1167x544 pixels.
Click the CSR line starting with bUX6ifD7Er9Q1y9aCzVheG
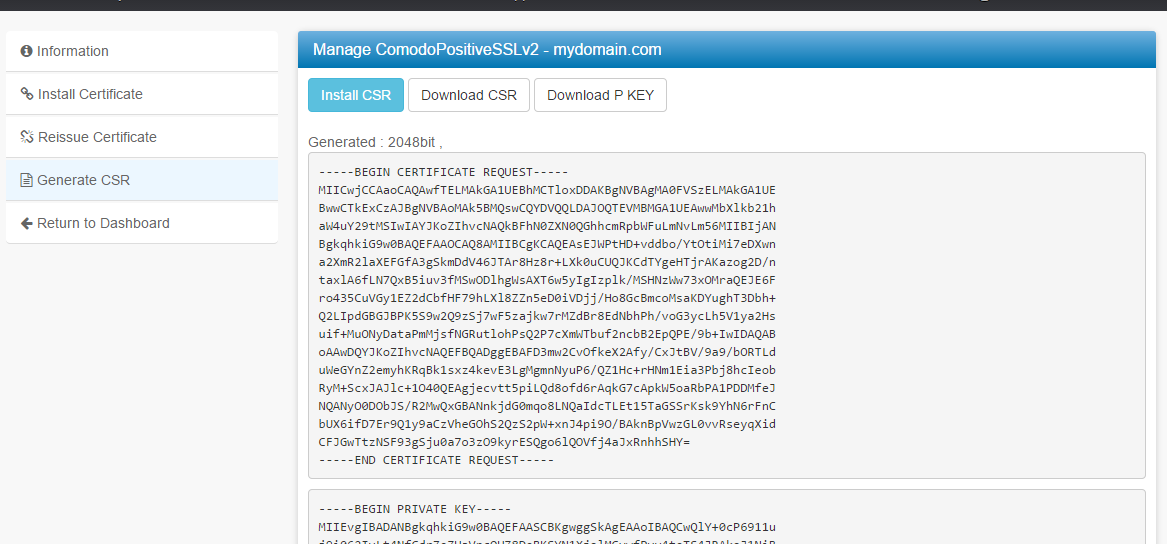coord(547,424)
